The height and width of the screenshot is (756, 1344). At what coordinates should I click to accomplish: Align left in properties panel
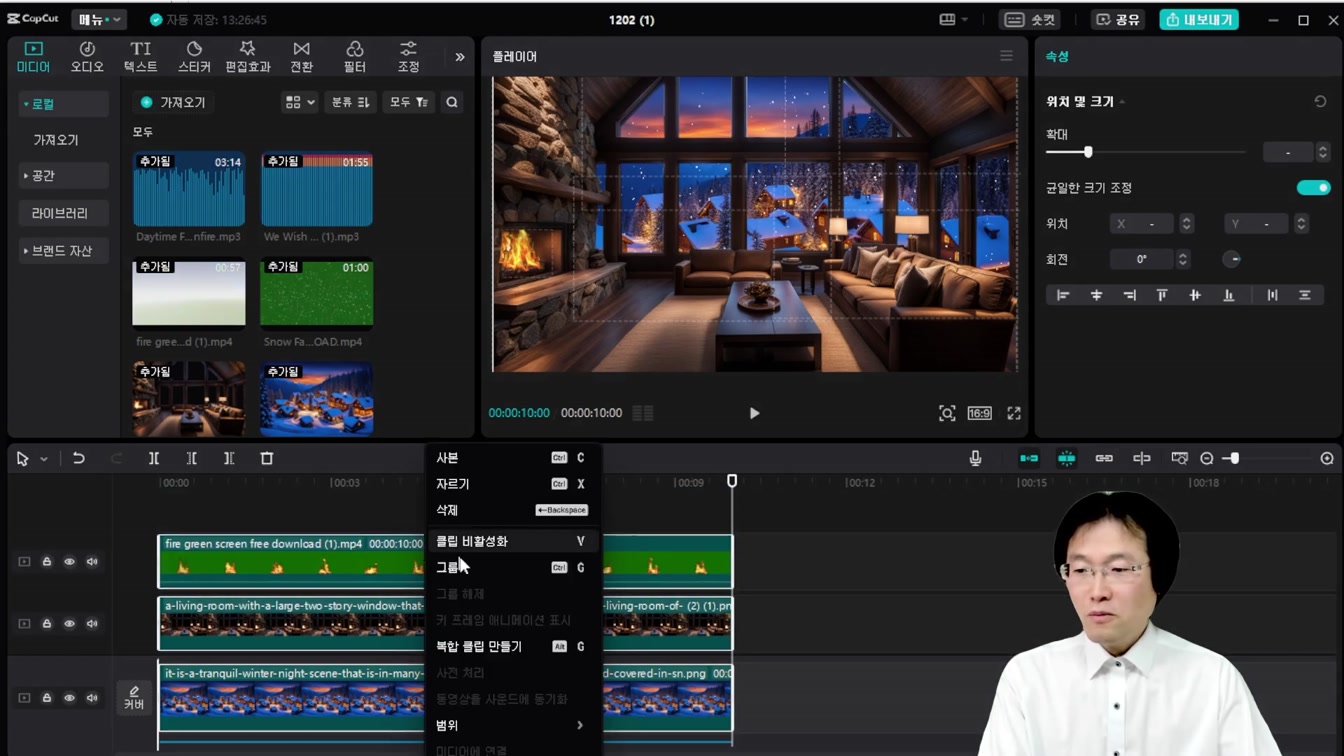click(1063, 295)
